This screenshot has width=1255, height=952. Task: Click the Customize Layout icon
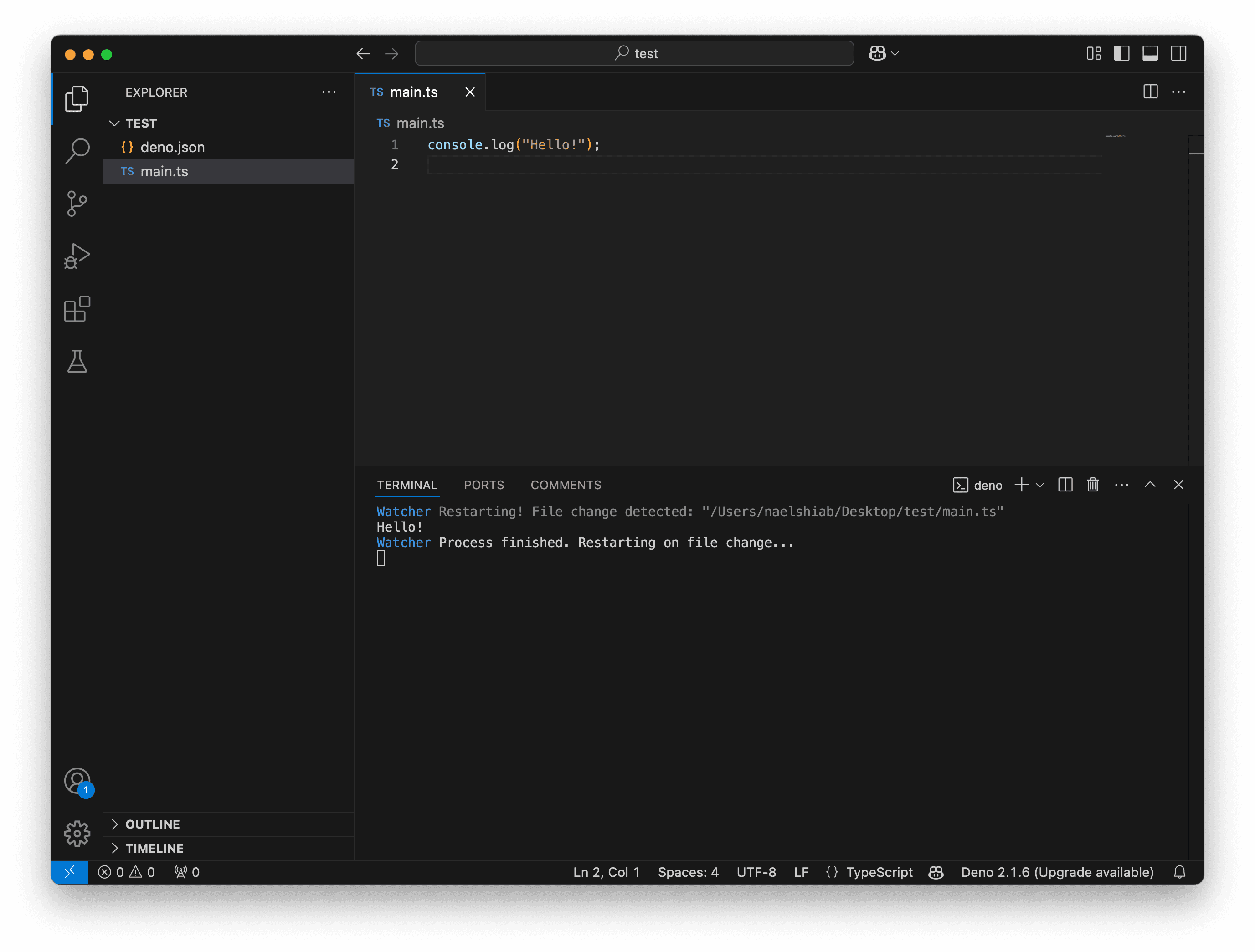(1094, 53)
